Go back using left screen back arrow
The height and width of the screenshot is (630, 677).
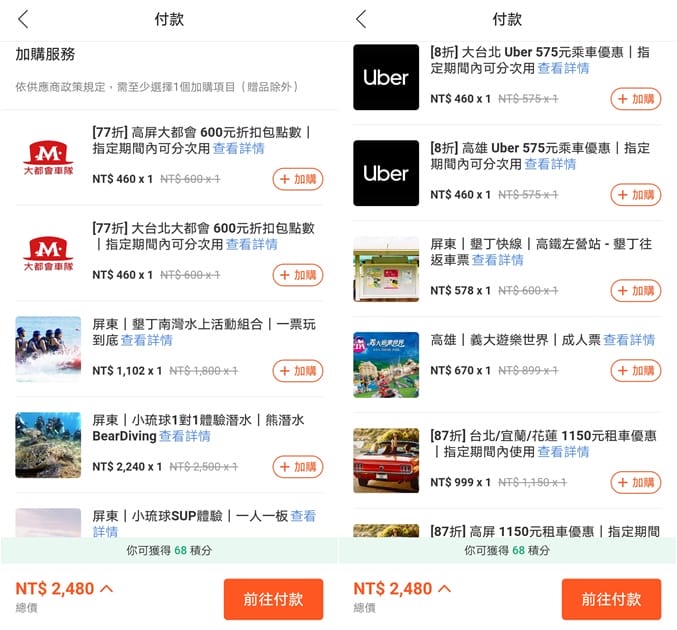point(23,19)
